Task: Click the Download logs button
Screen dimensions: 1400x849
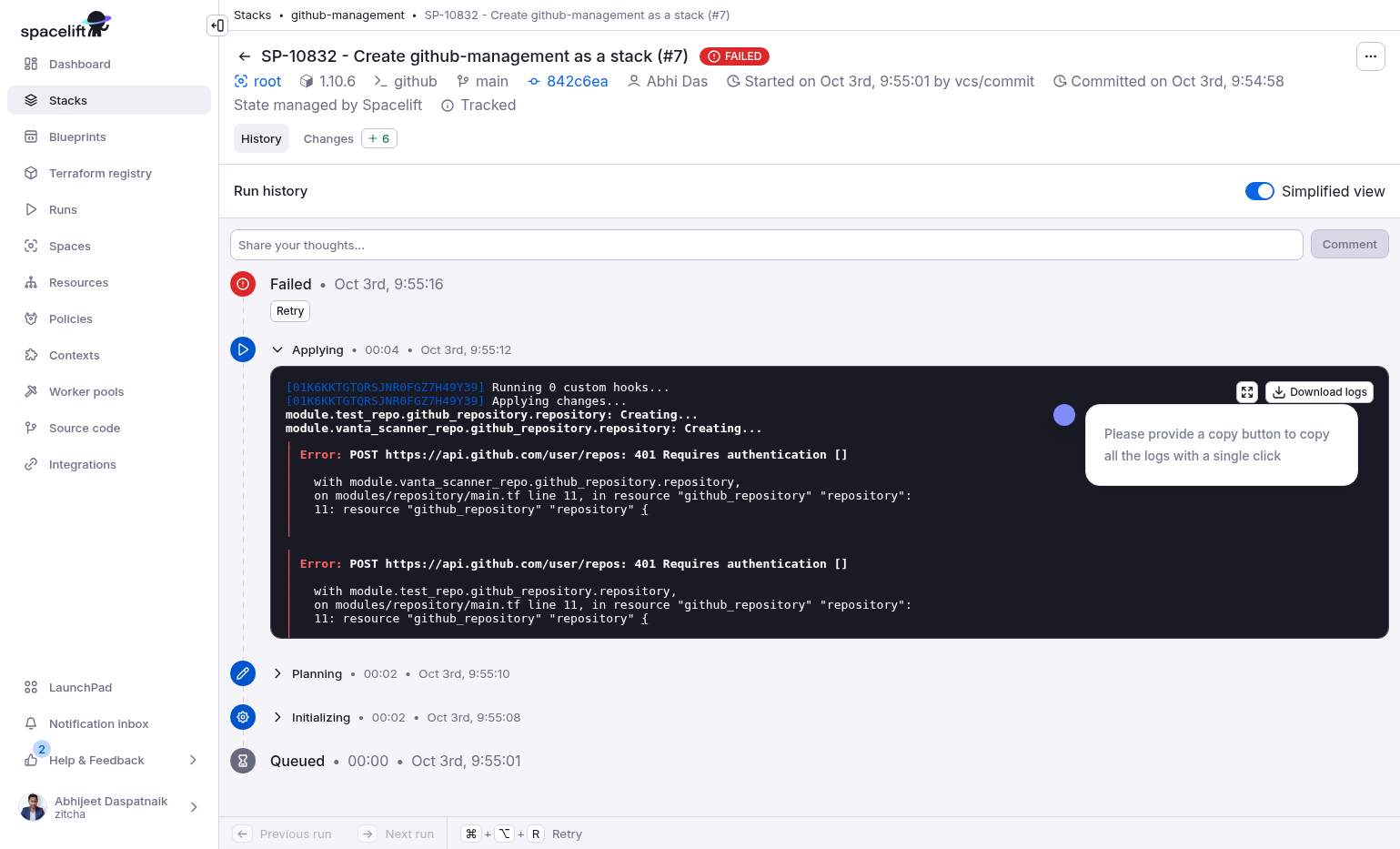Action: tap(1319, 392)
